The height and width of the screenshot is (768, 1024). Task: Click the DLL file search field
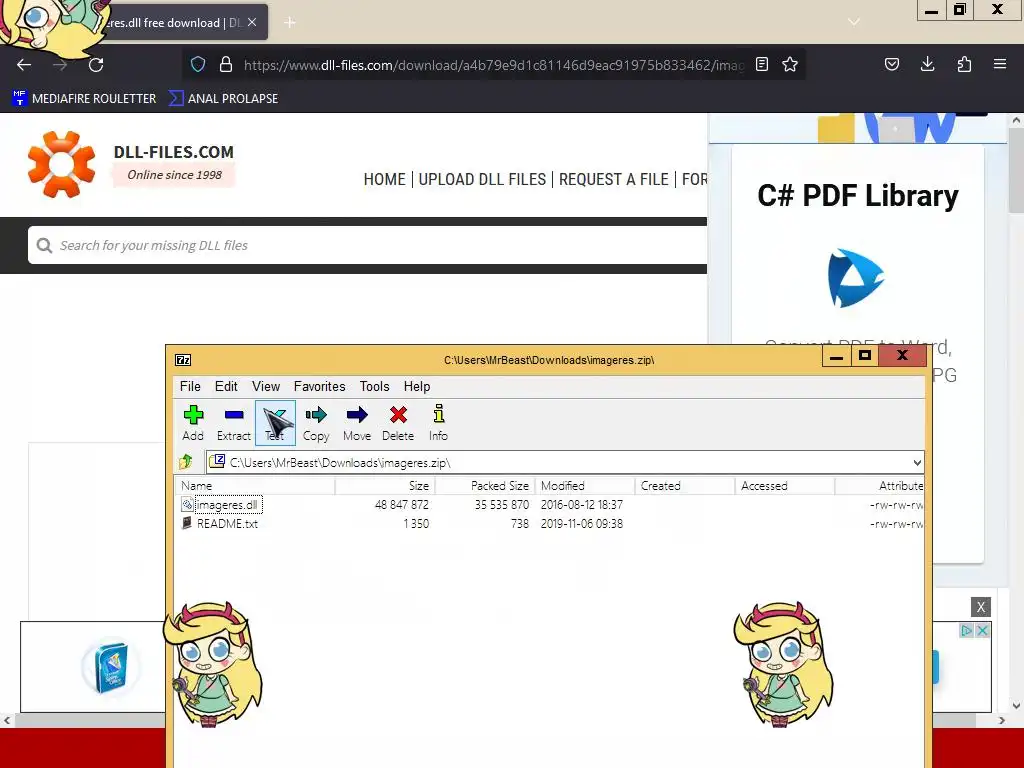(x=368, y=246)
